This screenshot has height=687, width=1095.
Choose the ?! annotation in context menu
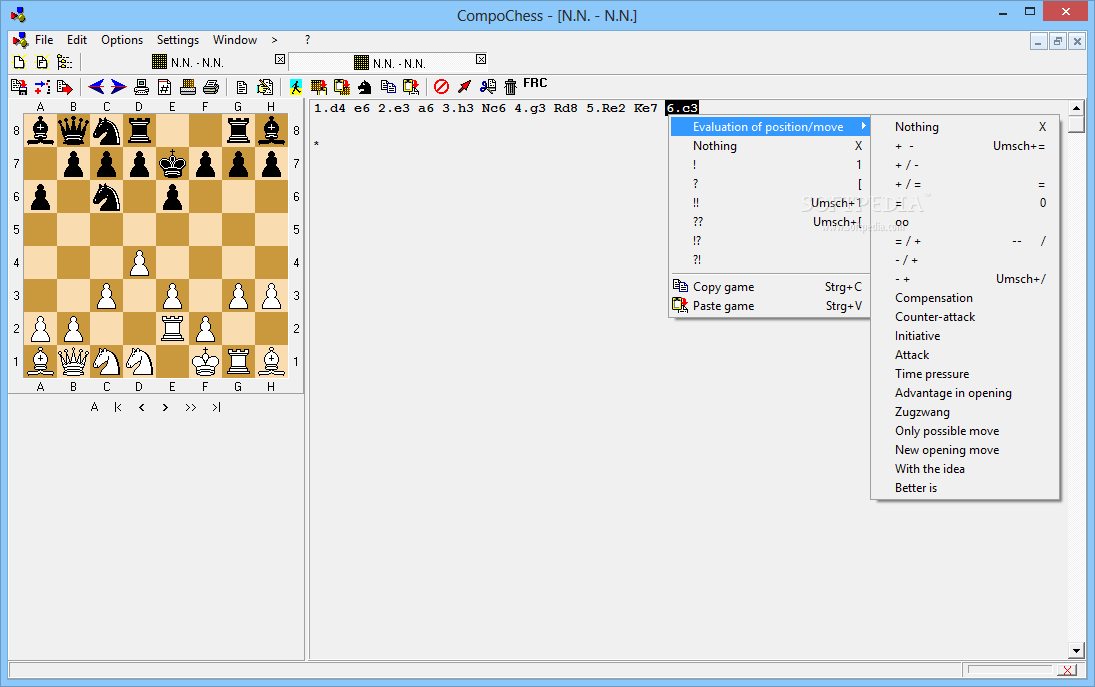coord(770,259)
